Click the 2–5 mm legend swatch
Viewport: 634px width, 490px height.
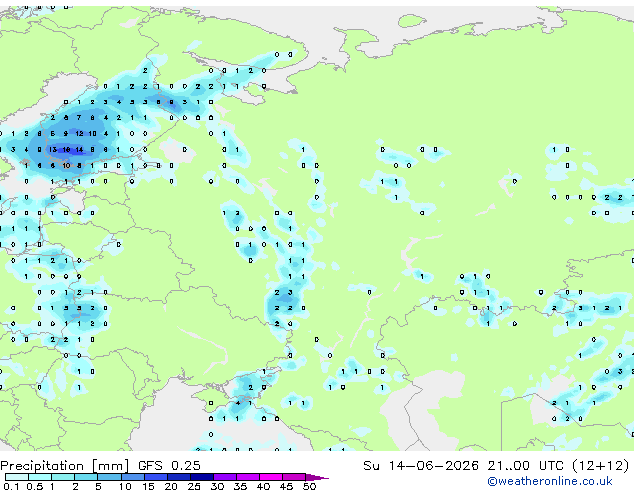86,477
